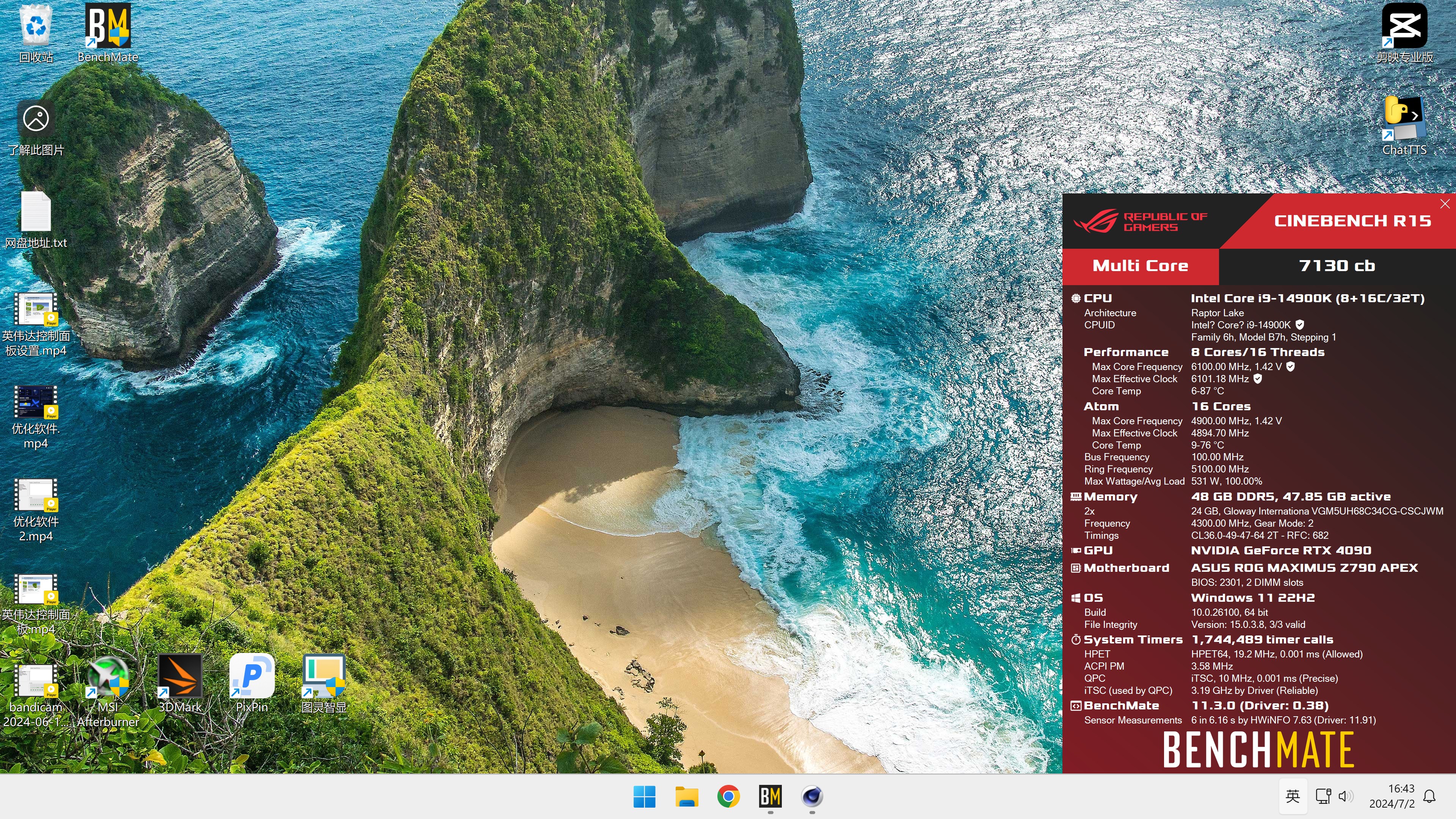
Task: Click the GPU card icon
Action: click(1076, 550)
